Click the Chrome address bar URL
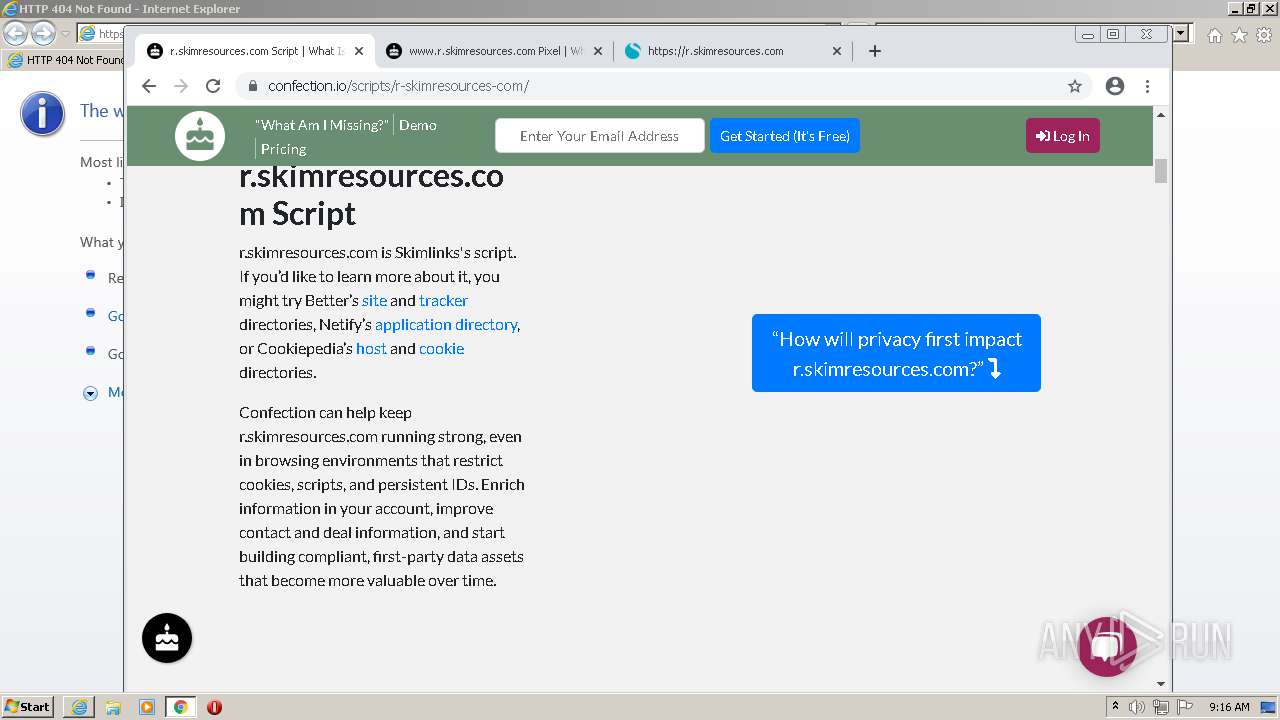Viewport: 1280px width, 720px height. pyautogui.click(x=398, y=86)
